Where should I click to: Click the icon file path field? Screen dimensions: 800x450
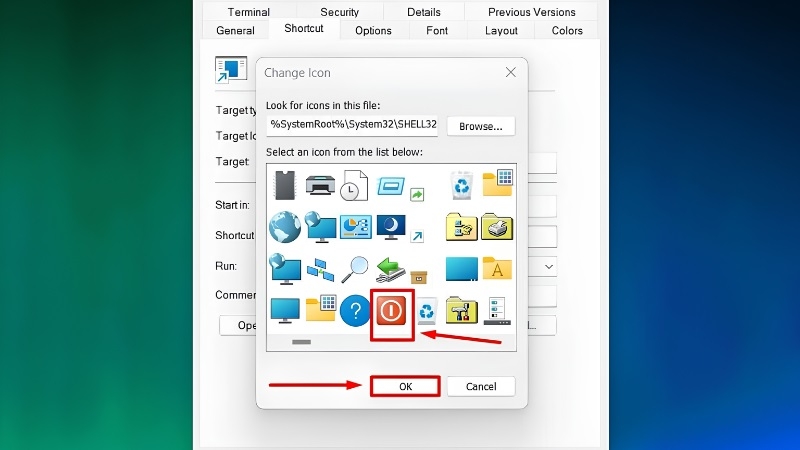pyautogui.click(x=352, y=126)
